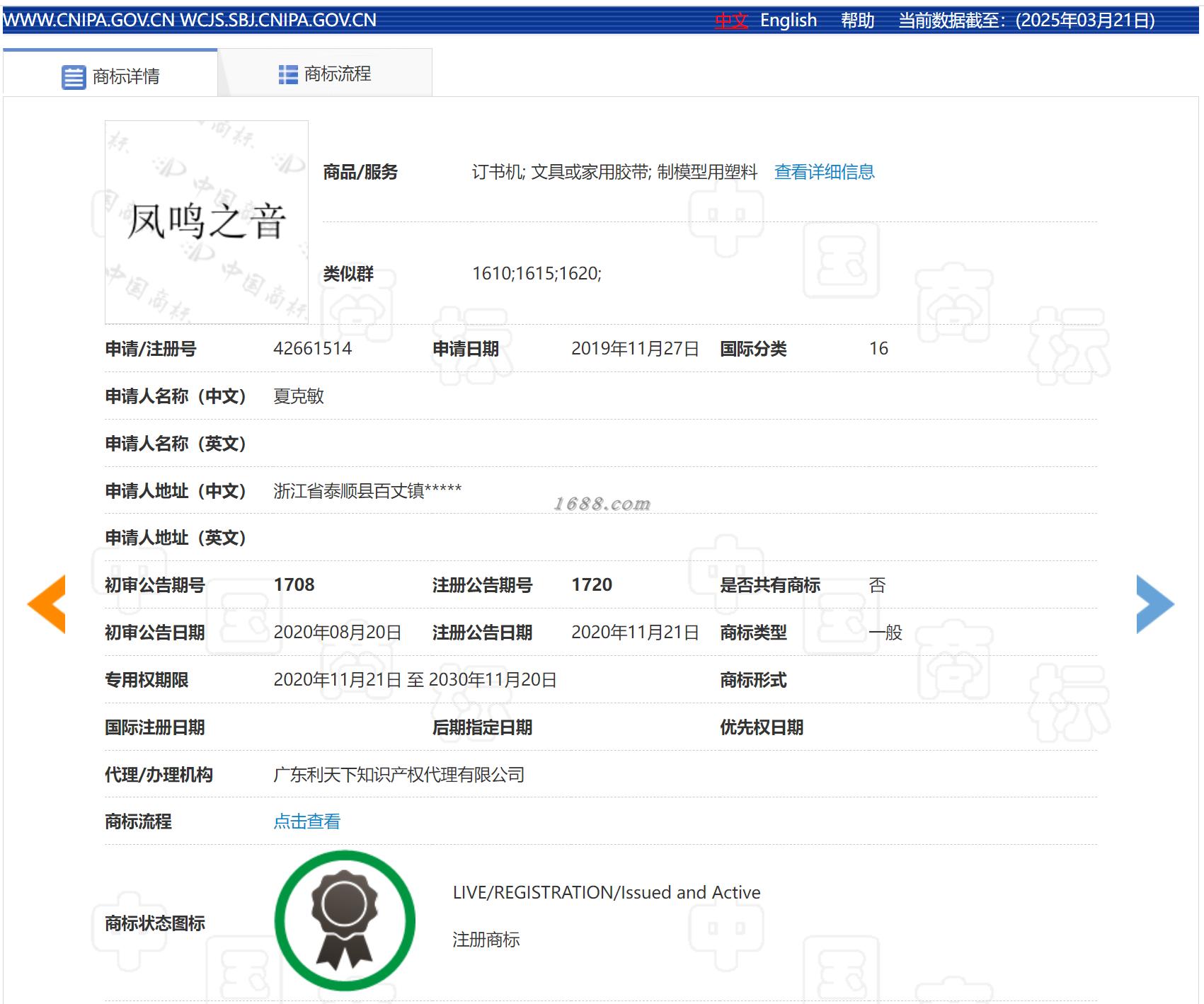The image size is (1204, 1004).
Task: Click the 商标形式 label
Action: click(753, 680)
